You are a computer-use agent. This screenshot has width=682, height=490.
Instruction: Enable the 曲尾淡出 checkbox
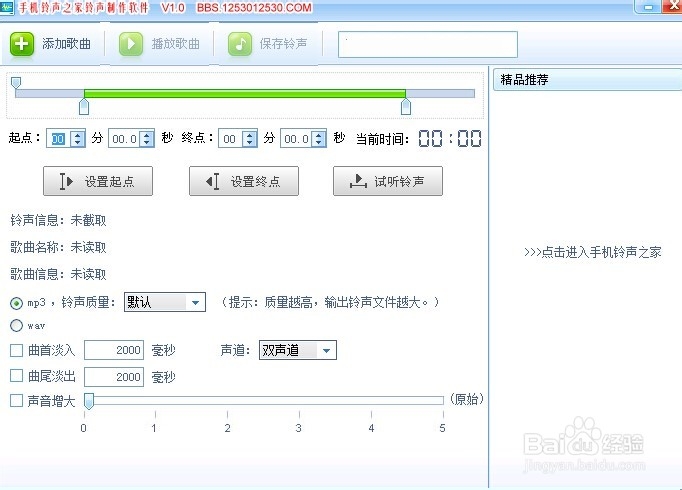click(17, 376)
